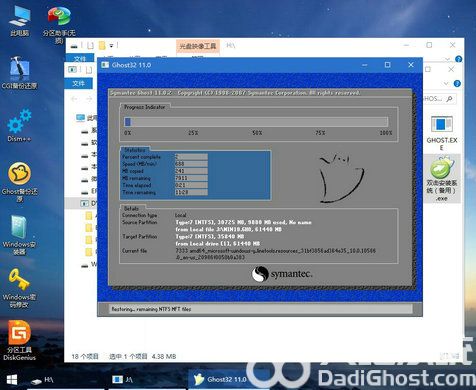The height and width of the screenshot is (390, 476).
Task: Click the 'Speed (MB/min)' statistics label
Action: (139, 164)
